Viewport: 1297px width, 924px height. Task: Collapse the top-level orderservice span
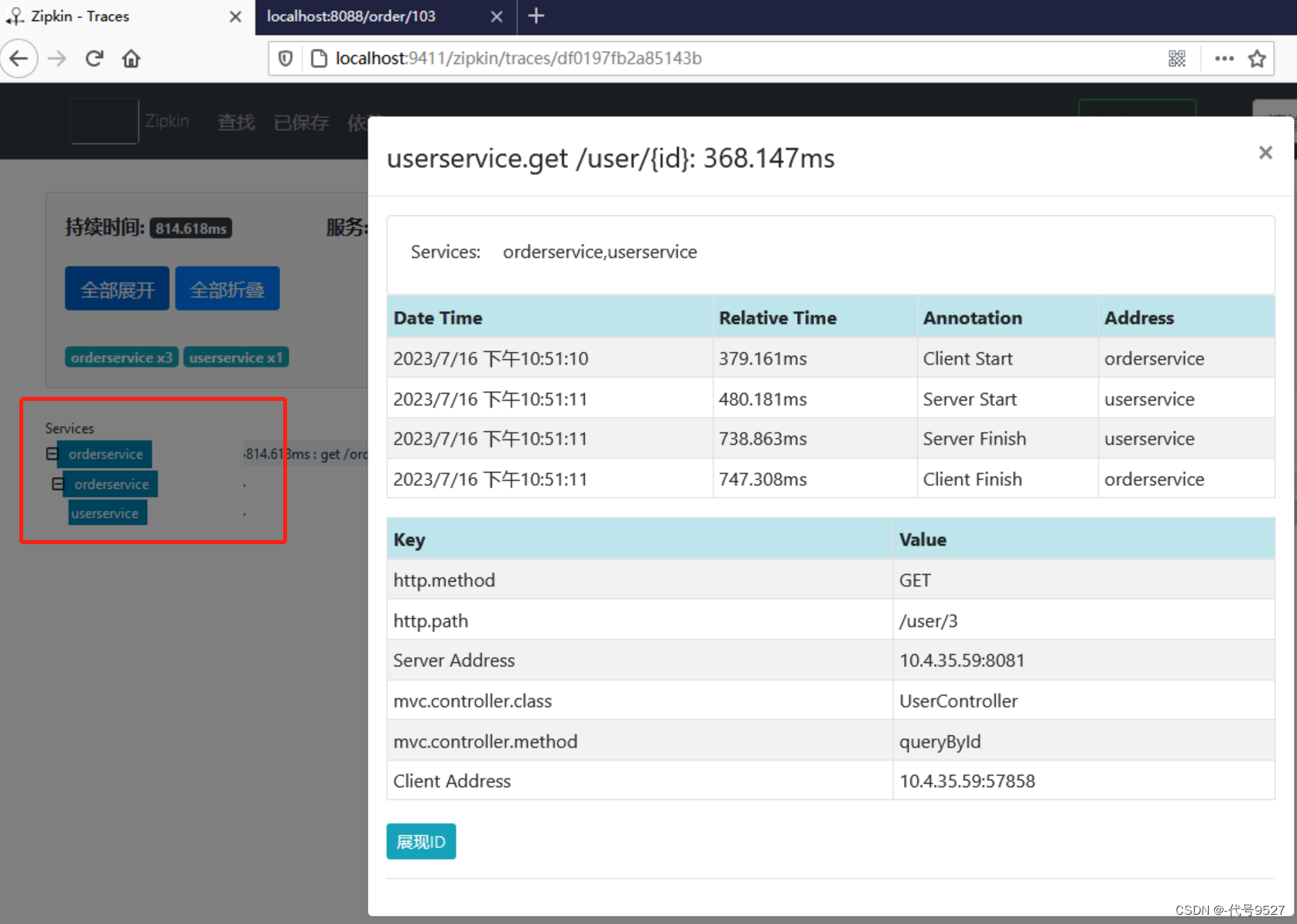click(x=51, y=454)
